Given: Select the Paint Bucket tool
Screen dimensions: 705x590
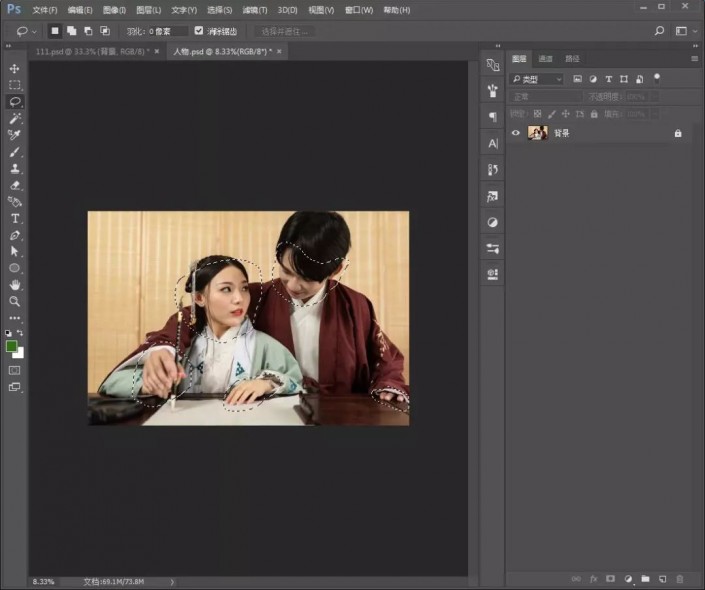Looking at the screenshot, I should click(x=14, y=201).
